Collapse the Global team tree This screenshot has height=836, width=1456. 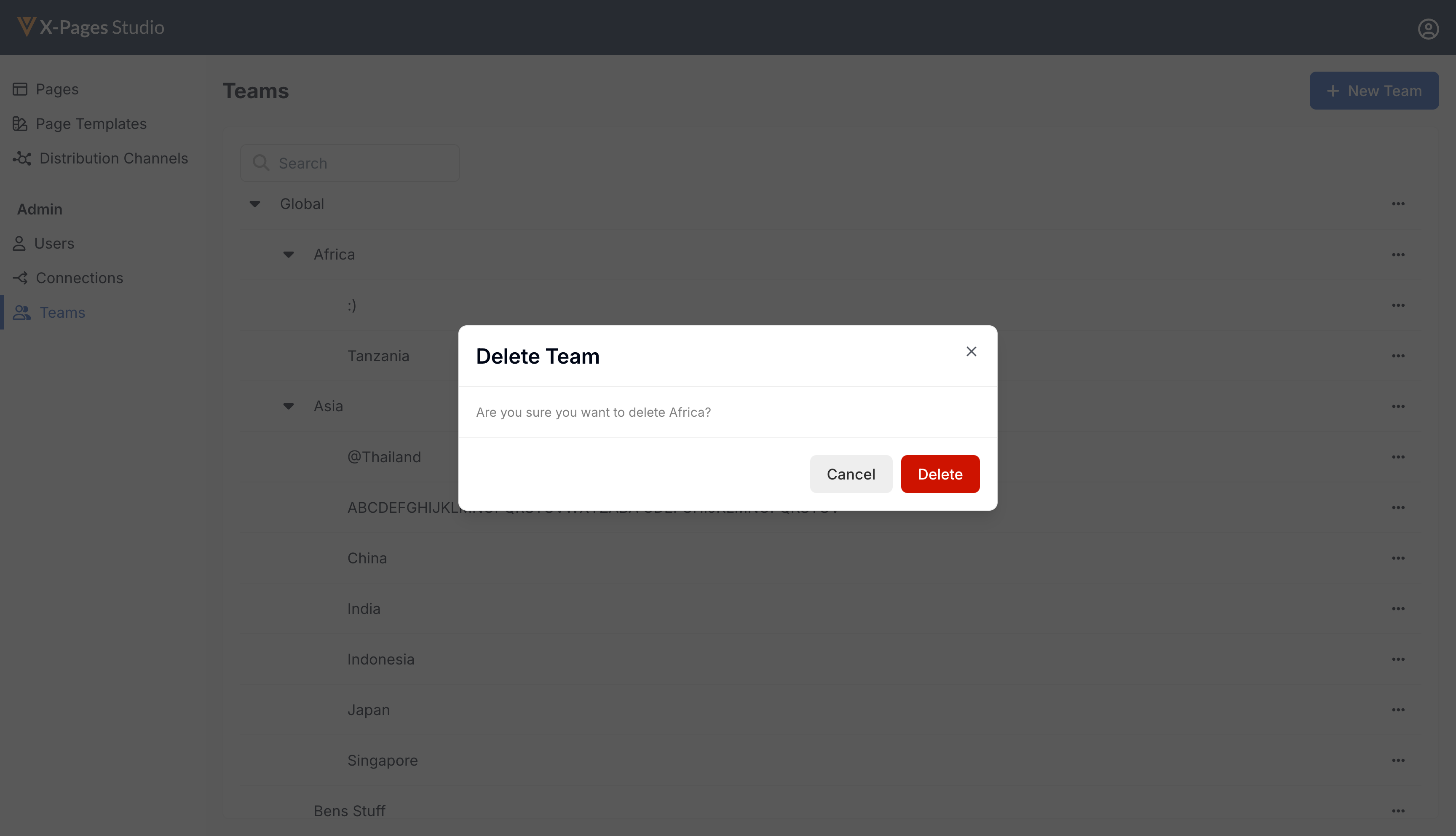(255, 204)
